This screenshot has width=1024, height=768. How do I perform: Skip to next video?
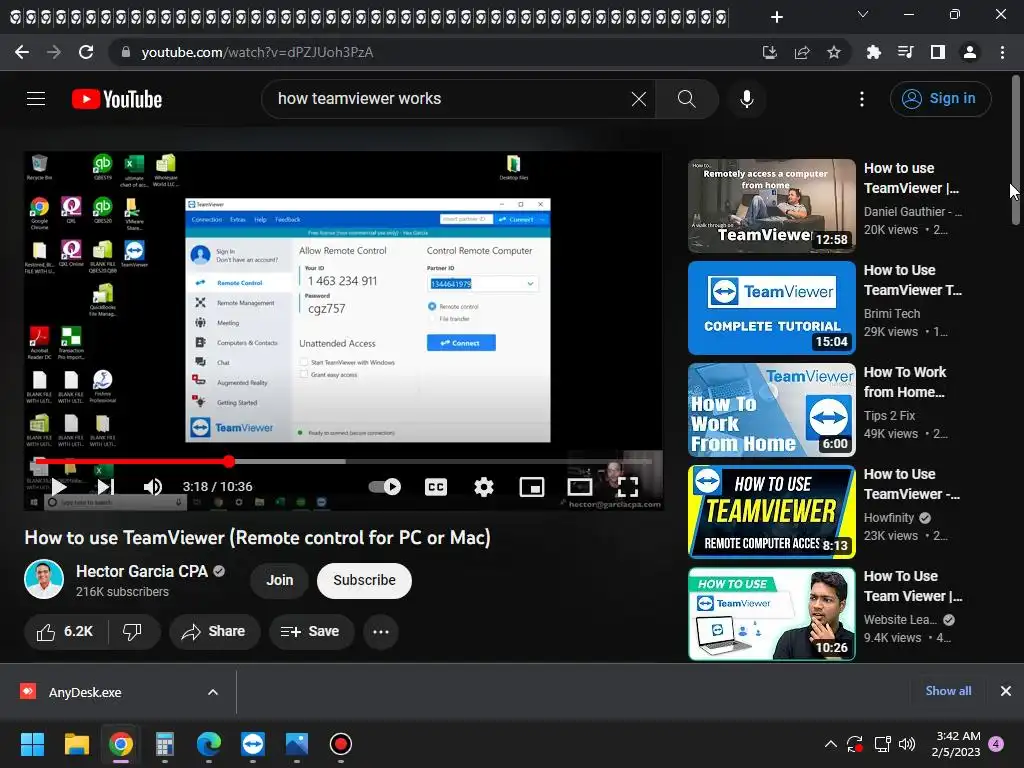[106, 487]
